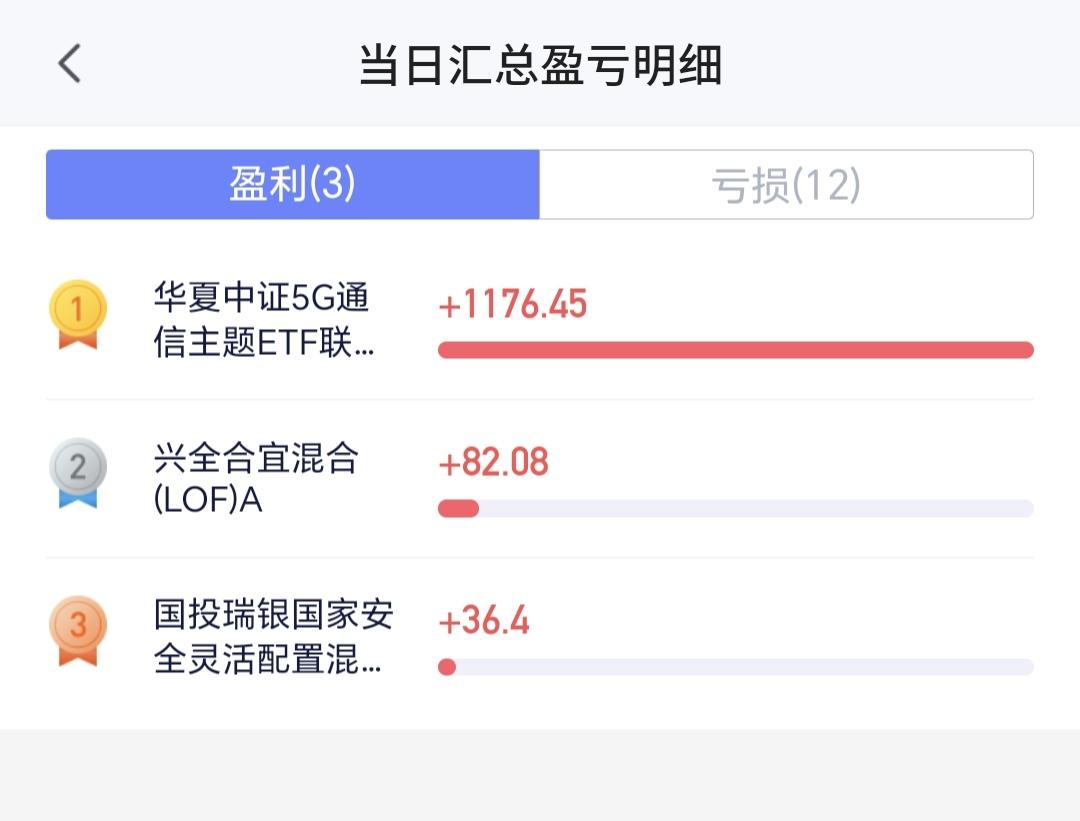
Task: Click the bronze third-place medal icon
Action: [78, 630]
